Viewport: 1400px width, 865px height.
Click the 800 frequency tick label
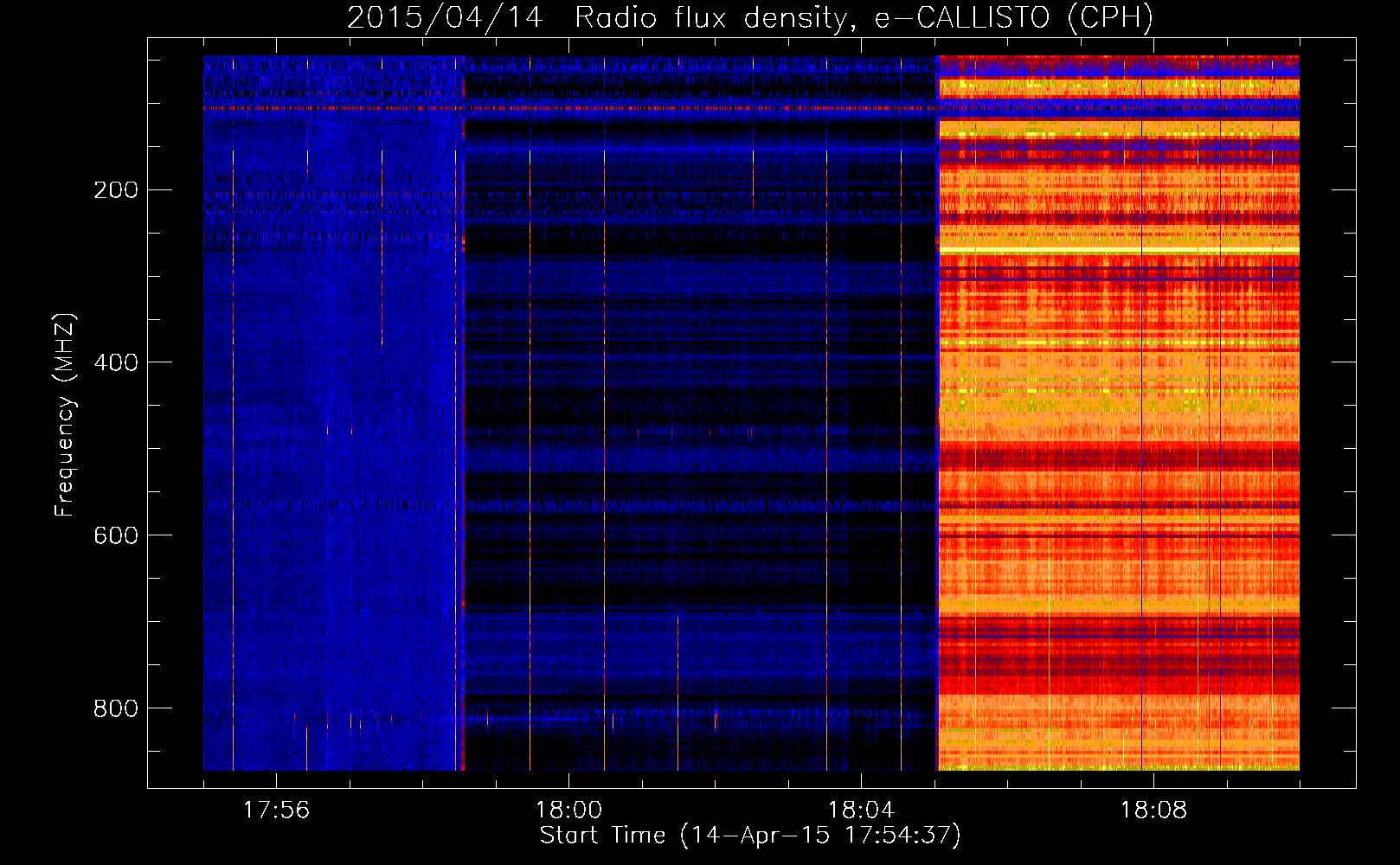[x=115, y=708]
